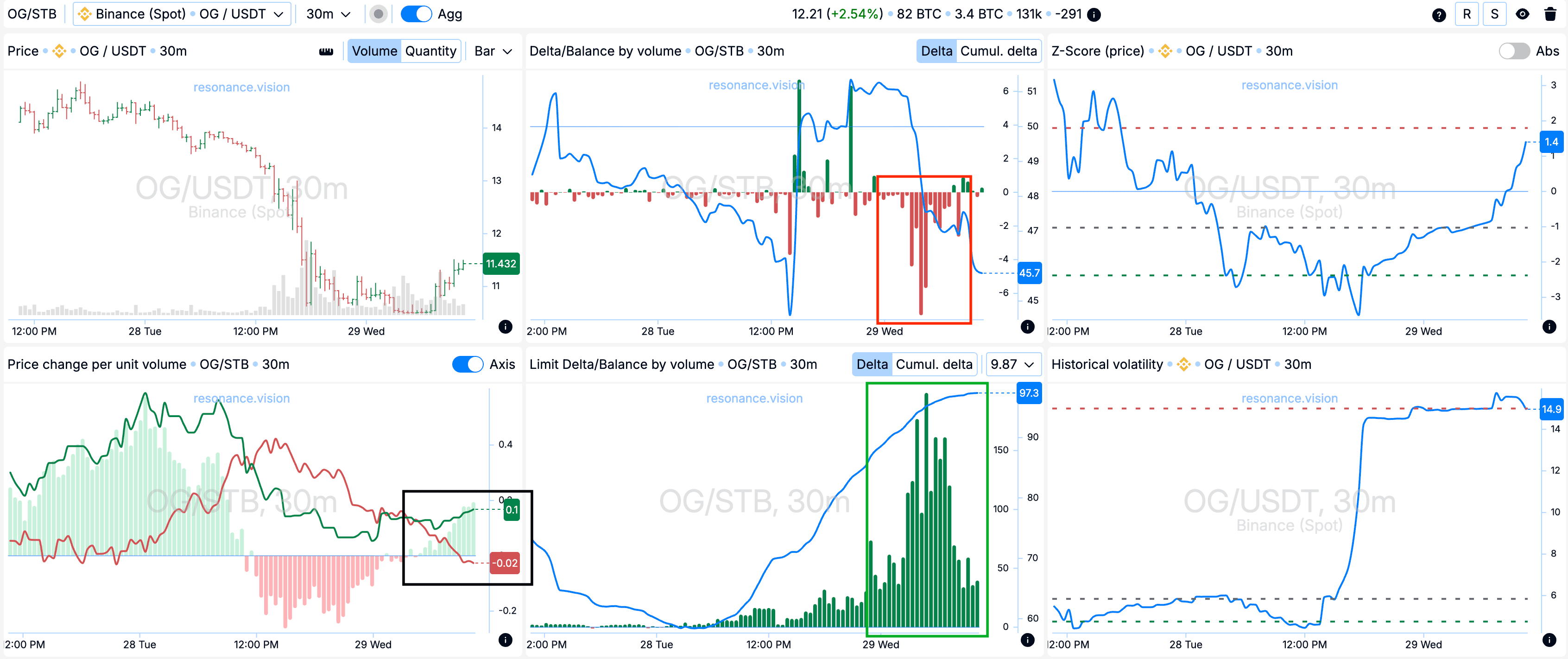This screenshot has width=1568, height=659.
Task: Click the ruler icon in Price panel
Action: tap(326, 51)
